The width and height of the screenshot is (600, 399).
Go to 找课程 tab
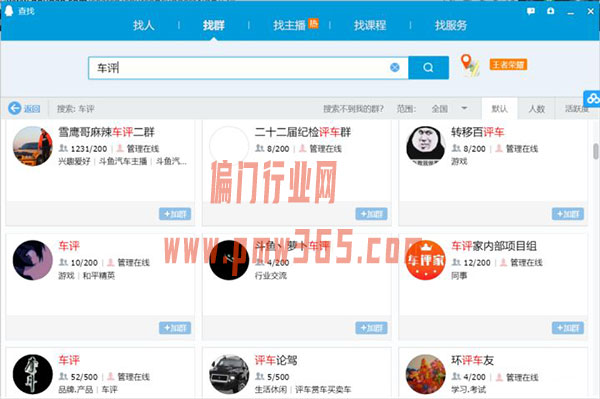click(x=370, y=25)
